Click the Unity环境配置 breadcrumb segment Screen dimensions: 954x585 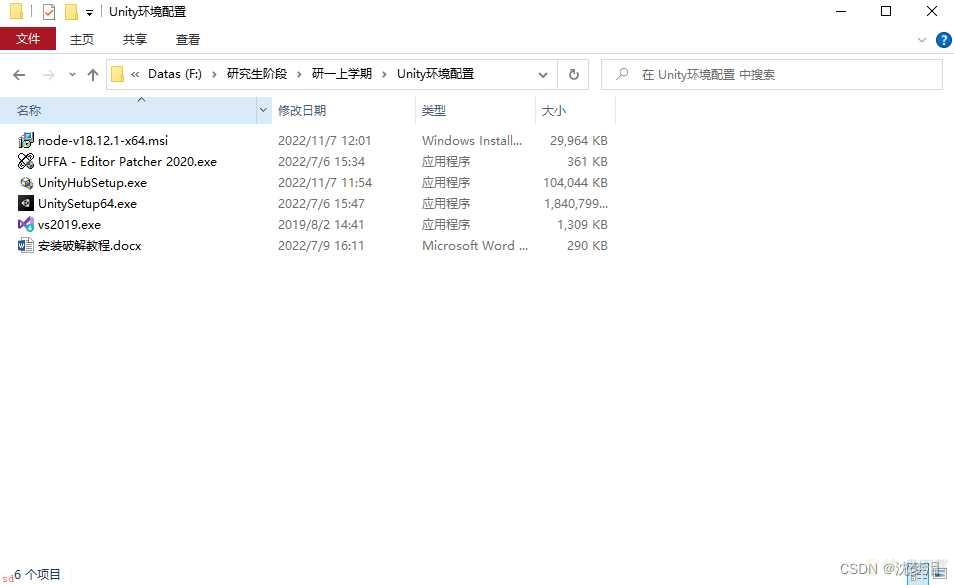coord(436,74)
